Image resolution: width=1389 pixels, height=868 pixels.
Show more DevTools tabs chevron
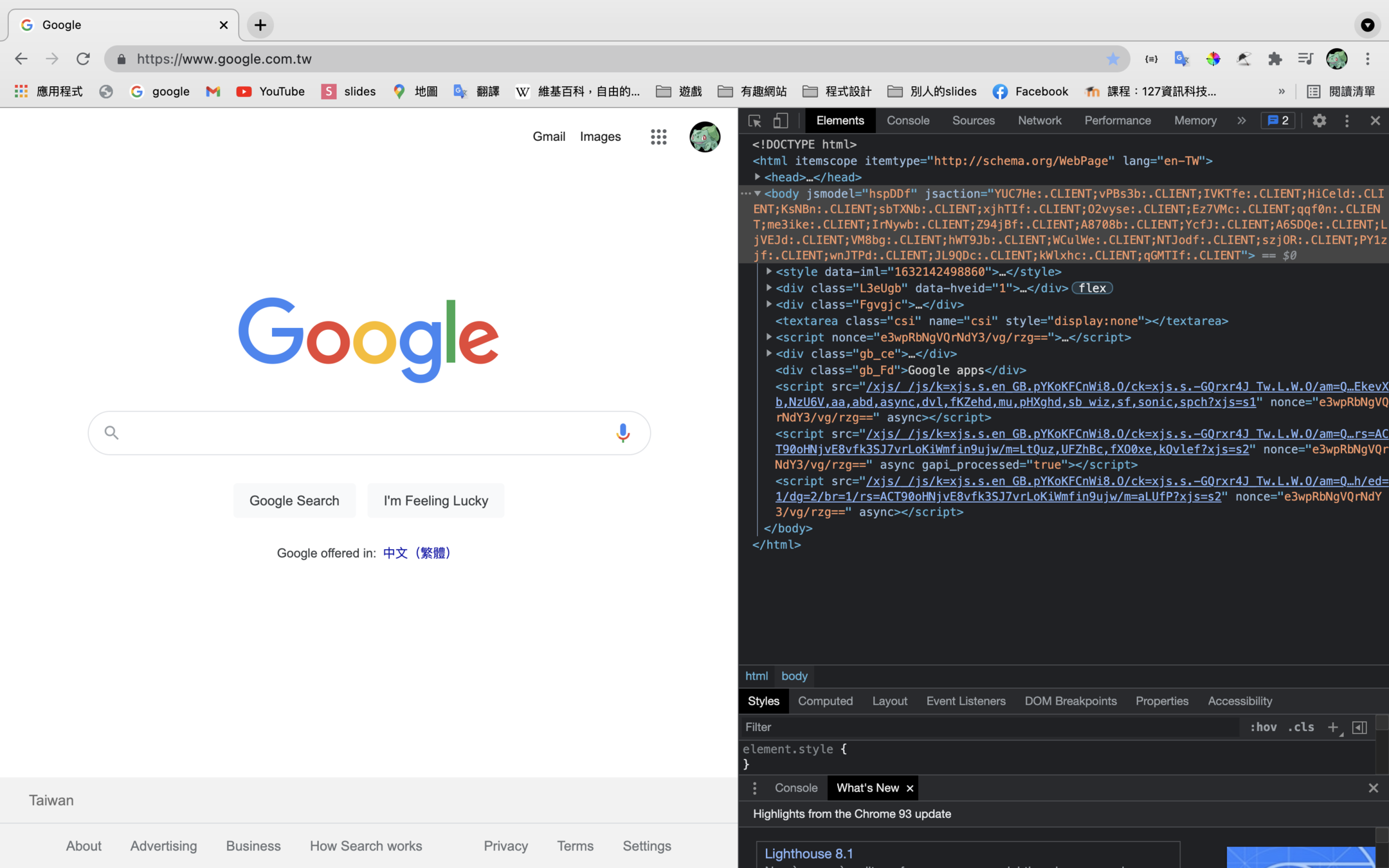[x=1241, y=121]
